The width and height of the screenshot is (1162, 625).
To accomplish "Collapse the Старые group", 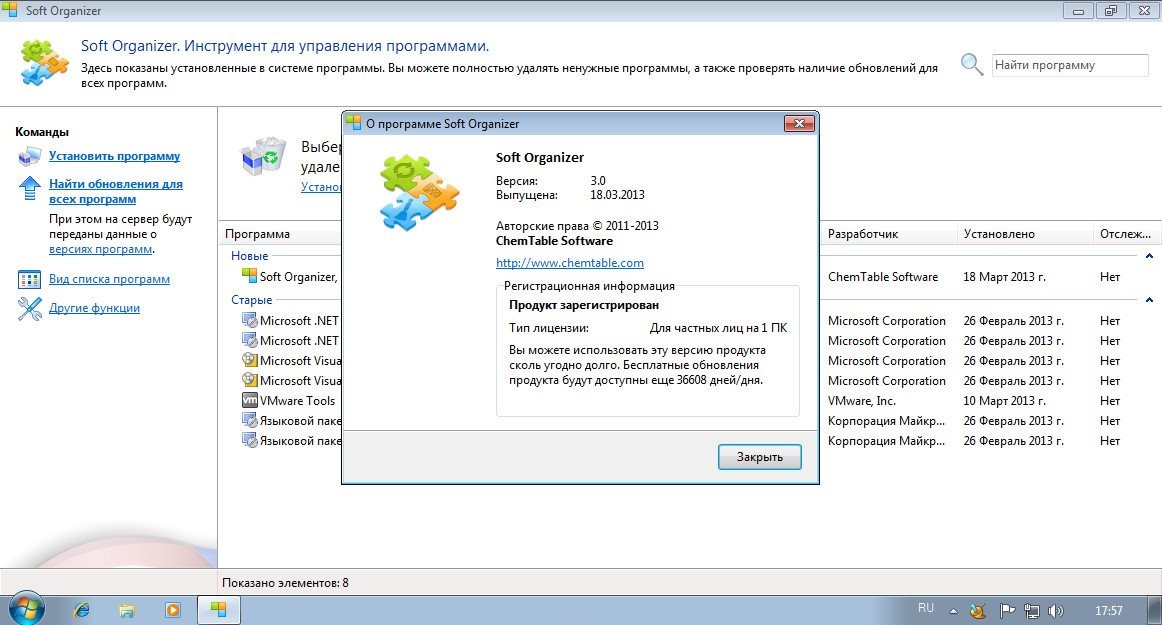I will (1149, 300).
